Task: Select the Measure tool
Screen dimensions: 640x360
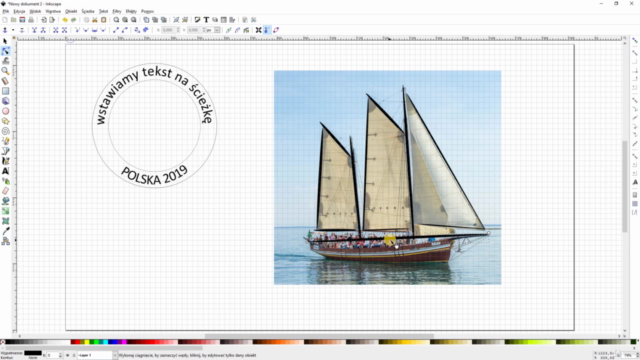Action: [5, 81]
